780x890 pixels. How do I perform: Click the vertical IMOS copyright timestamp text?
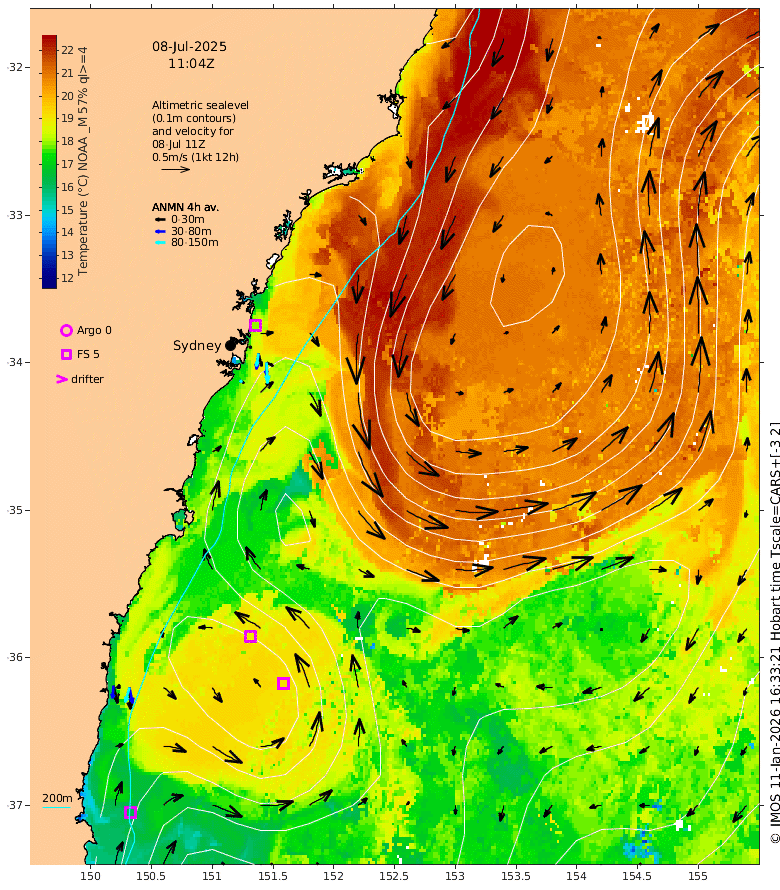[775, 632]
